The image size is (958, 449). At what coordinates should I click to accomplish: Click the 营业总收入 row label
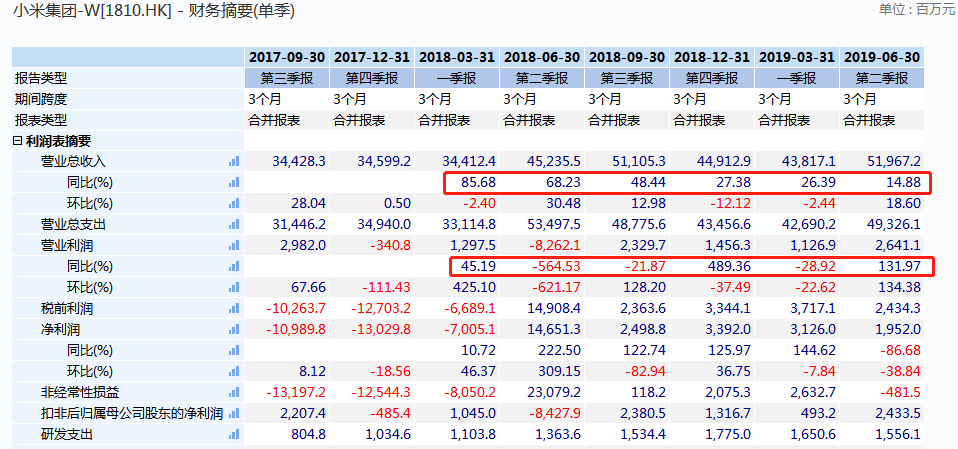click(x=73, y=162)
